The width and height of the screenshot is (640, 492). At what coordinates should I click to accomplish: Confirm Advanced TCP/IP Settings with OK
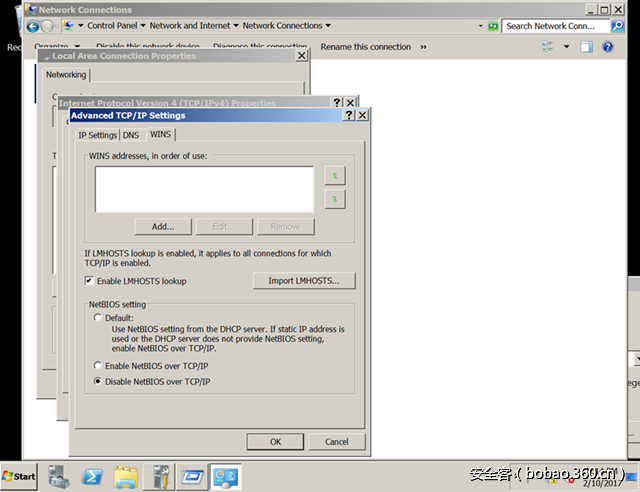275,442
